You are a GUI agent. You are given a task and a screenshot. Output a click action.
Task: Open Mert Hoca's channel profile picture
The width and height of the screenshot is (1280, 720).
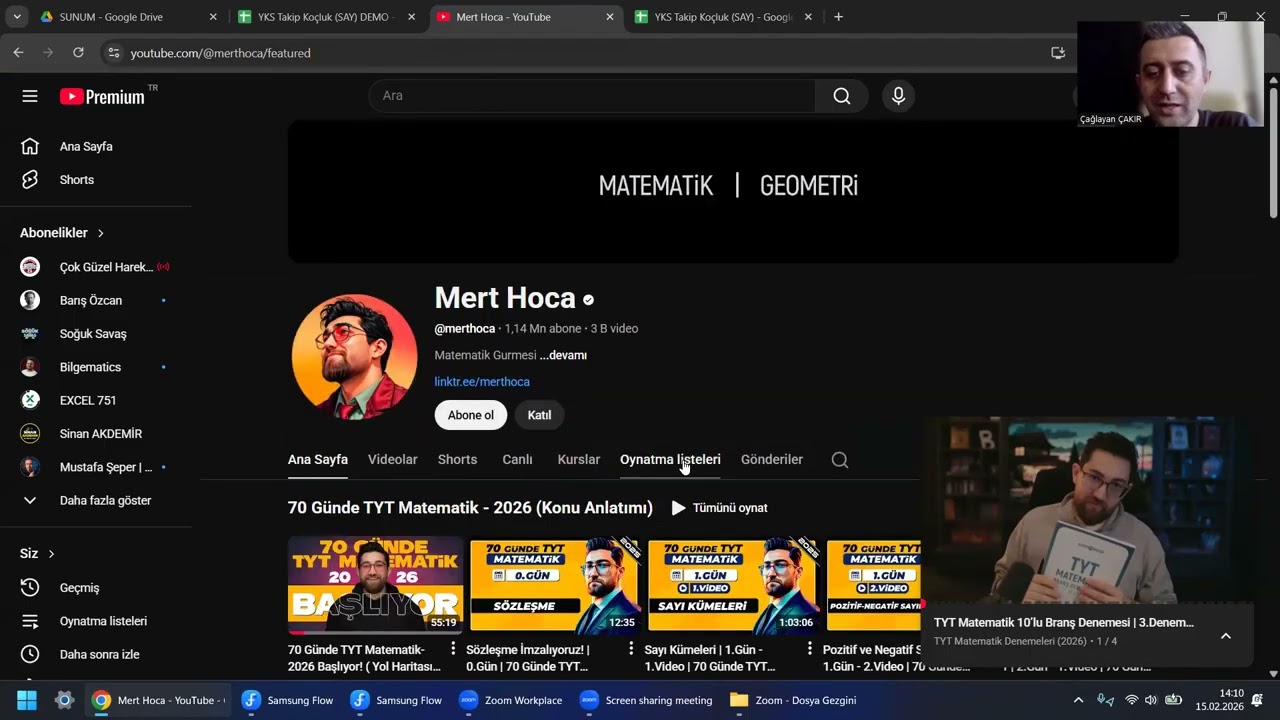(x=354, y=356)
